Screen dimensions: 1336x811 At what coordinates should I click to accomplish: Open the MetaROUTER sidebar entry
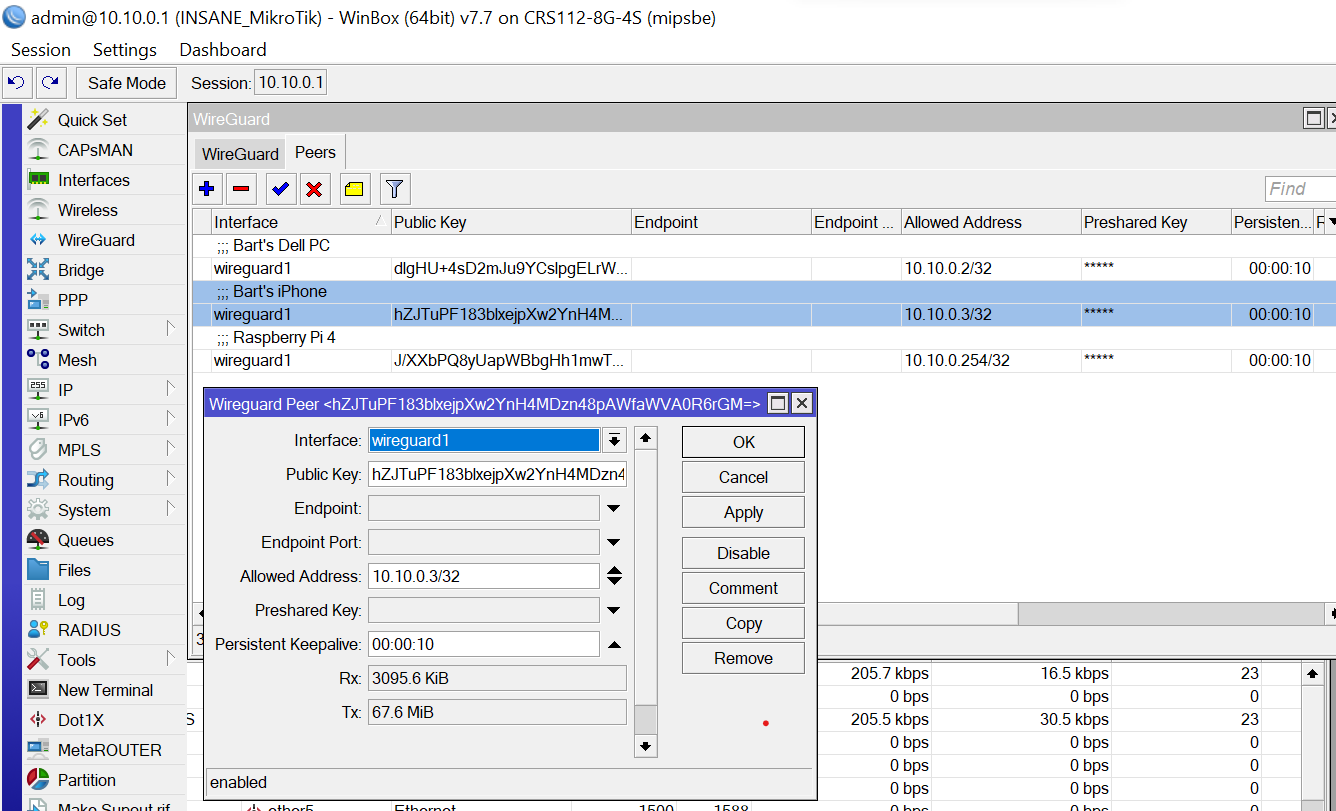point(109,750)
